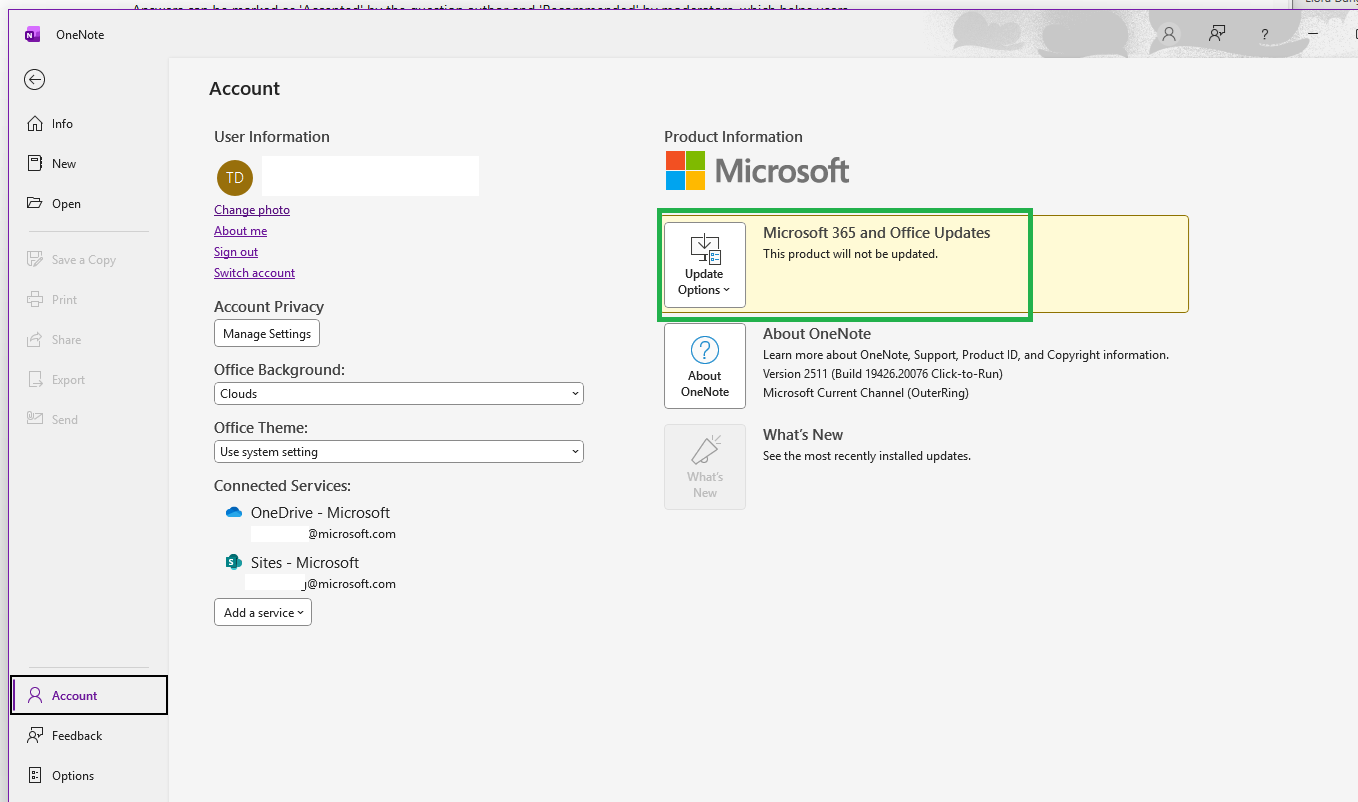
Task: Open the Add a service dropdown
Action: coord(263,612)
